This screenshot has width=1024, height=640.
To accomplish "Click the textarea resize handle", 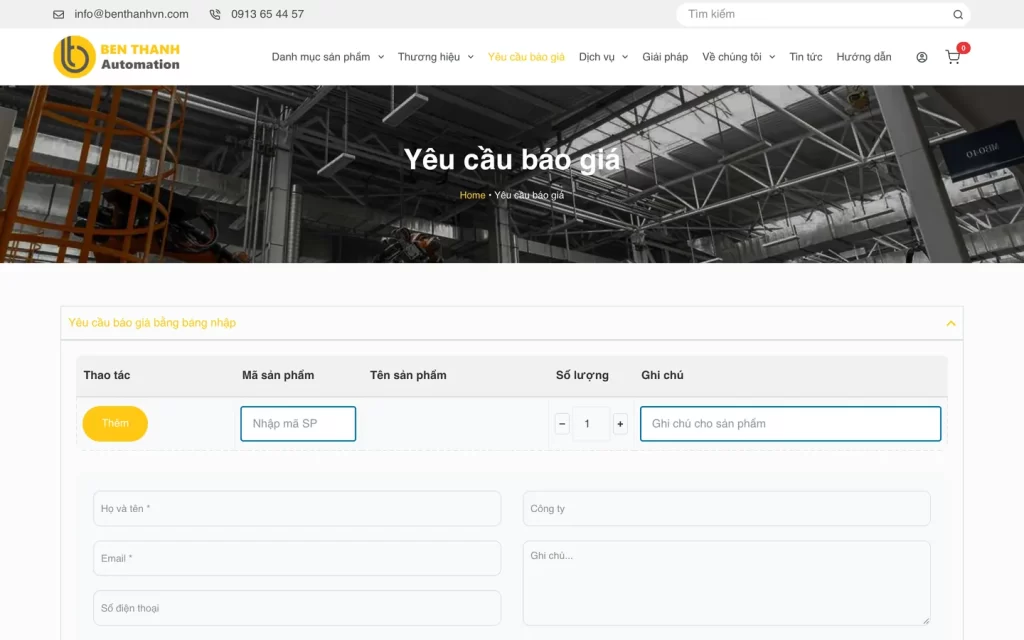I will pos(925,621).
